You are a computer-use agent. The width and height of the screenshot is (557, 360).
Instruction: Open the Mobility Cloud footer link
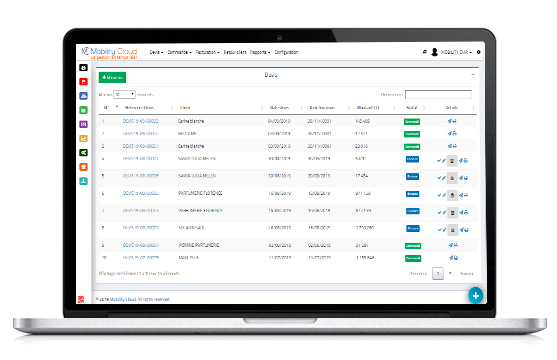click(x=123, y=300)
